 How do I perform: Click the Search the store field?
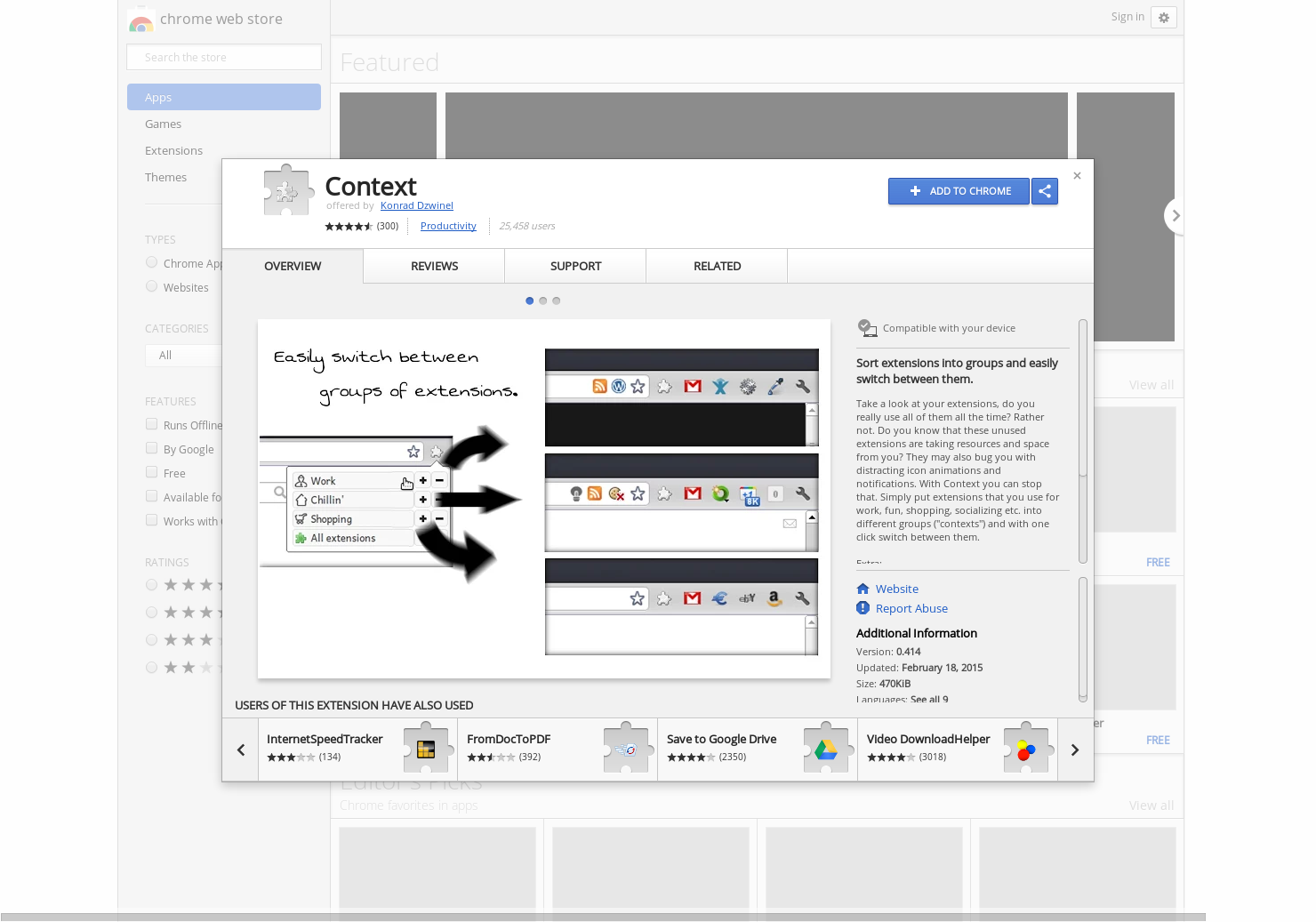point(223,56)
